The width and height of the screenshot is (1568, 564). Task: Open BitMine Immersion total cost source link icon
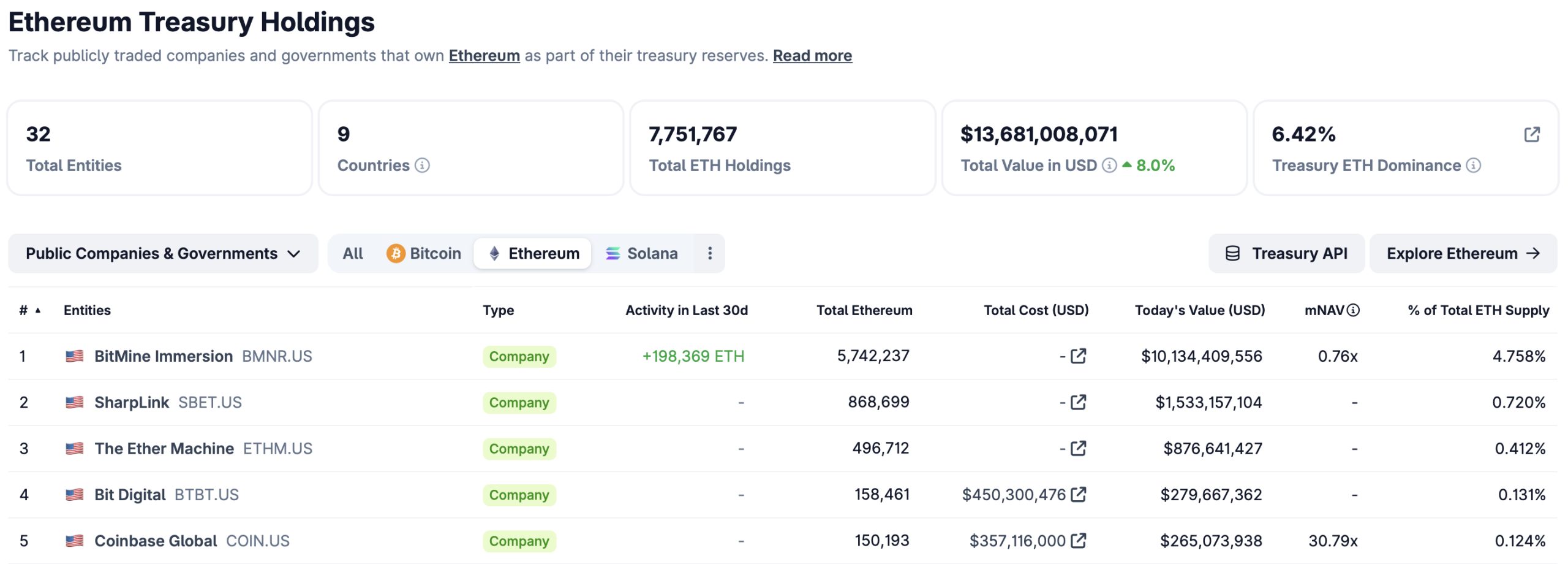point(1079,356)
